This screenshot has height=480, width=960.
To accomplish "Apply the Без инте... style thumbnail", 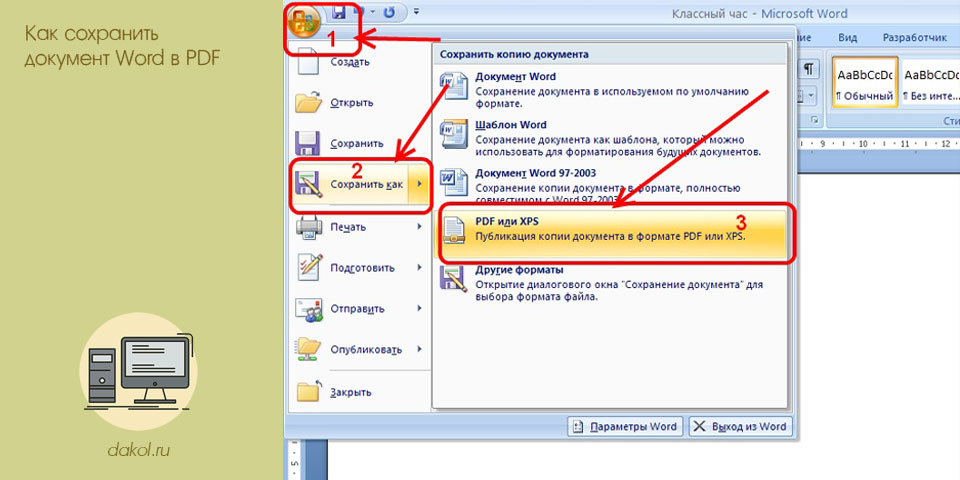I will tap(931, 83).
